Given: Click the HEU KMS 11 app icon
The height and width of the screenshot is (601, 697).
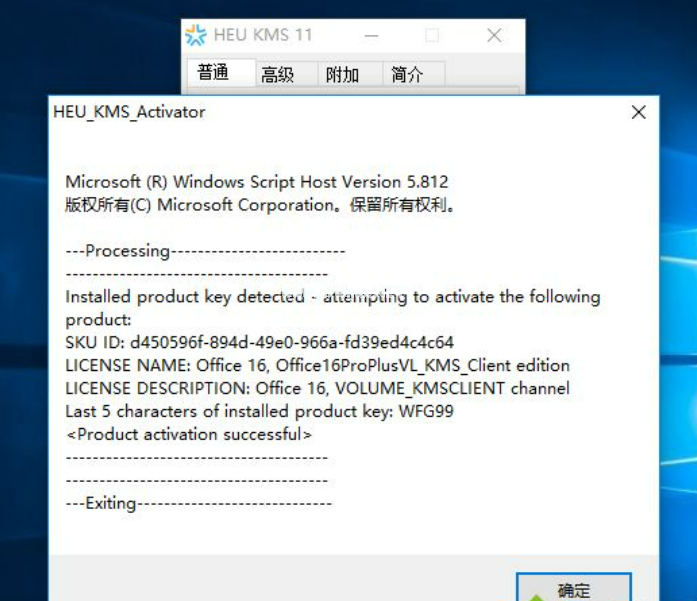Looking at the screenshot, I should pyautogui.click(x=196, y=35).
